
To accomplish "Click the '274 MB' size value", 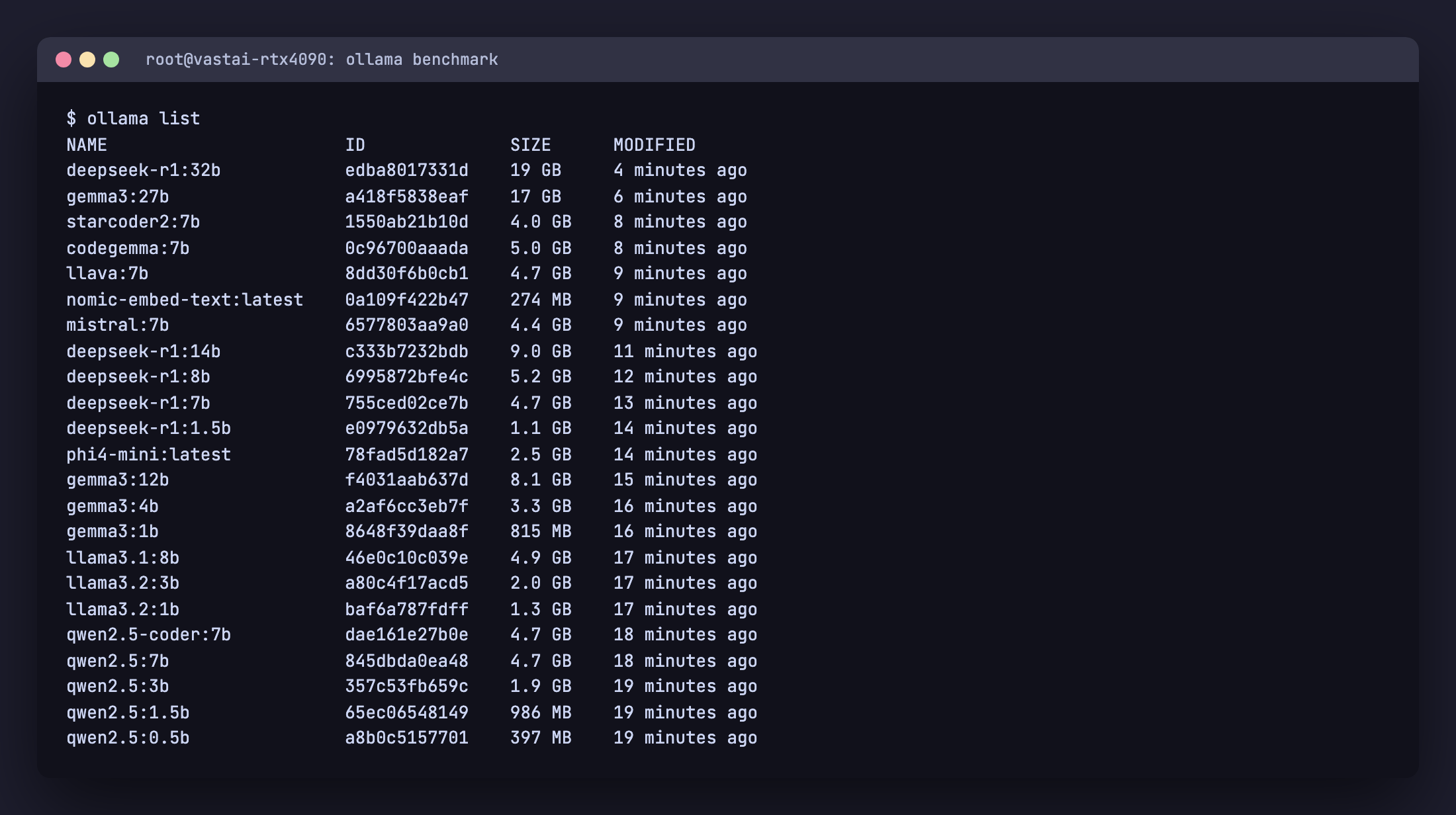I will pos(541,300).
